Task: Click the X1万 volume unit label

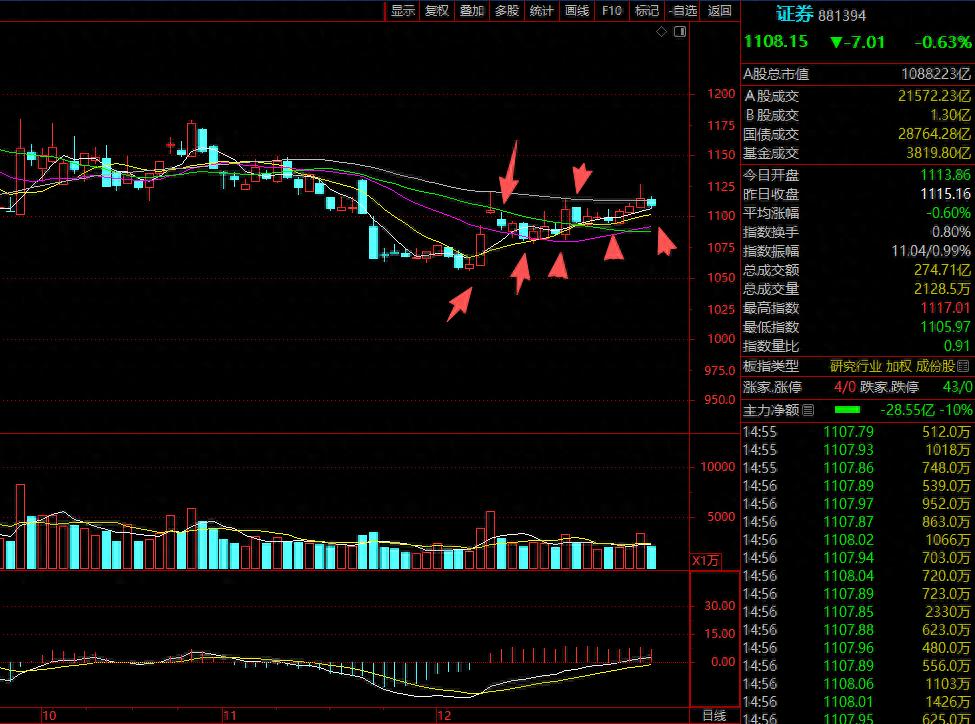Action: pos(705,560)
